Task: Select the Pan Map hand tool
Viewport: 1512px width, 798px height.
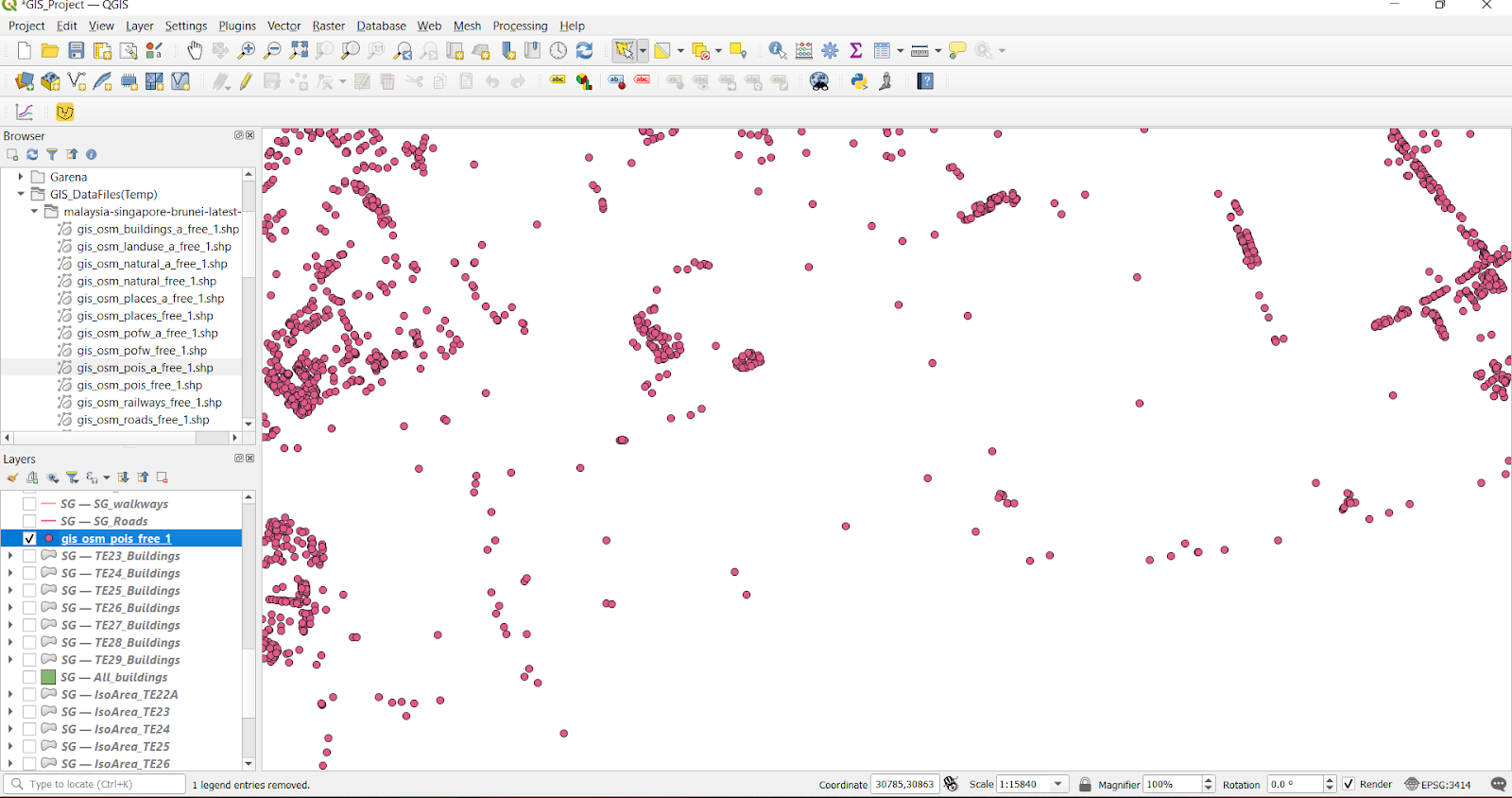Action: pyautogui.click(x=195, y=51)
